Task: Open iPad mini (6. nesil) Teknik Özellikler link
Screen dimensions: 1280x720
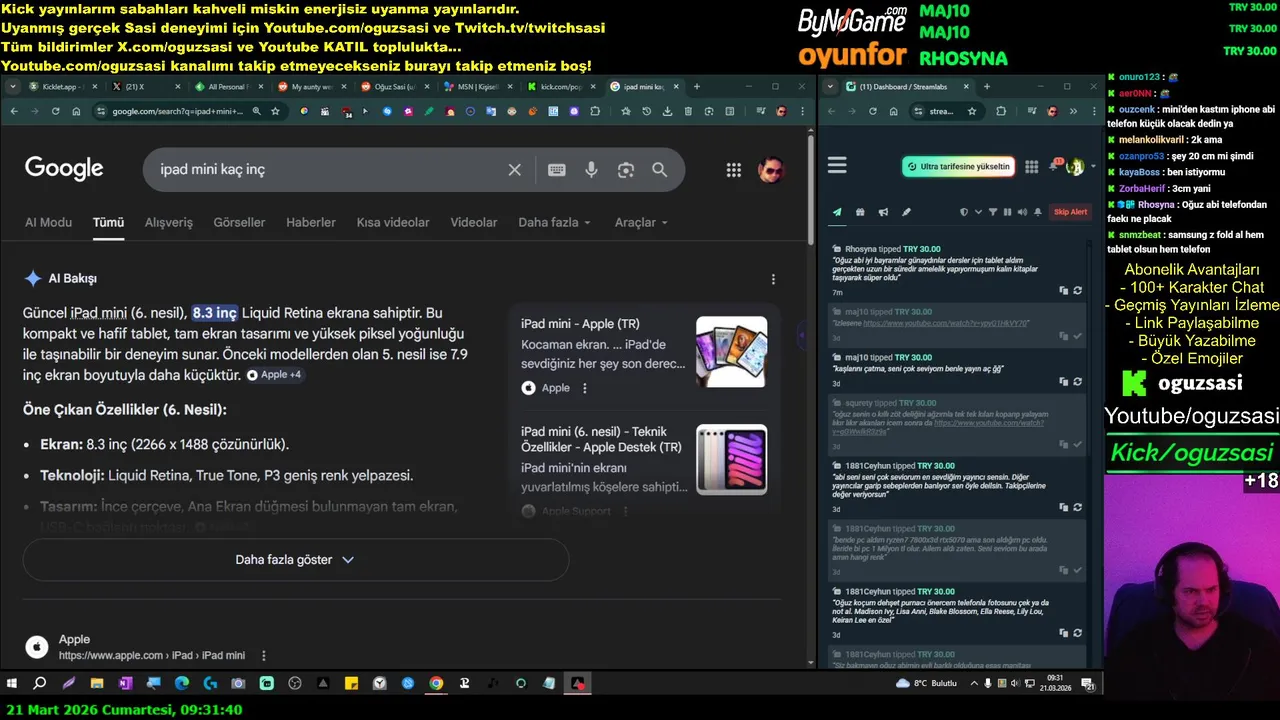Action: pos(601,439)
